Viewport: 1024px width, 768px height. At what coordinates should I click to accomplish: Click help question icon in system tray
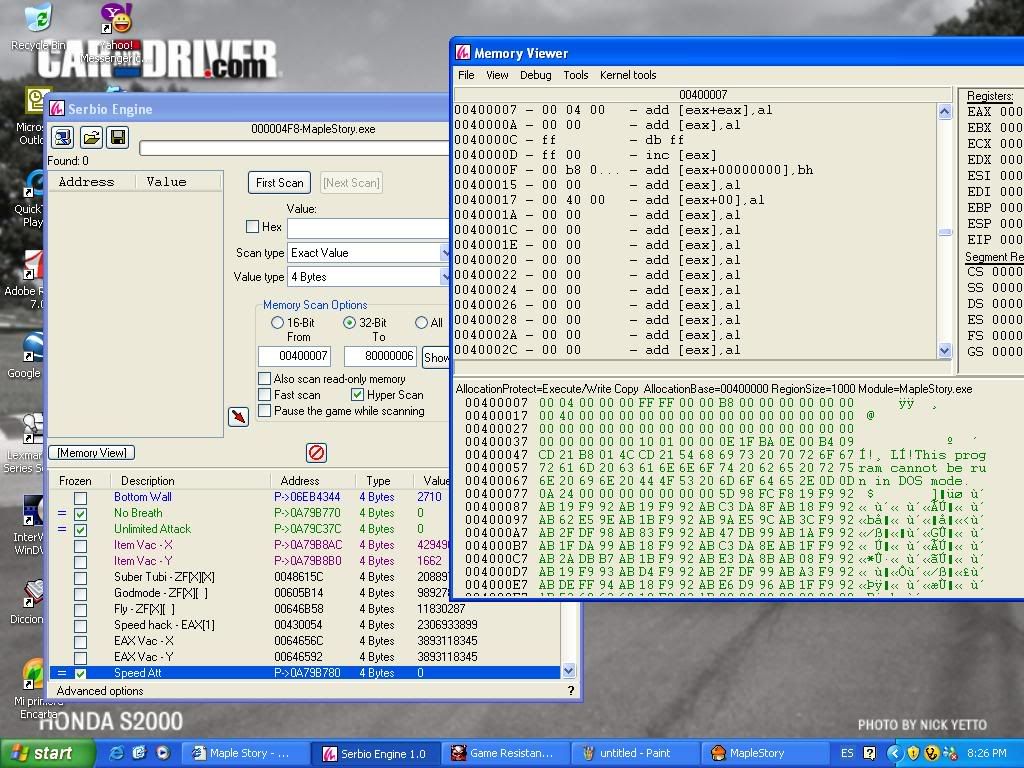tap(869, 753)
